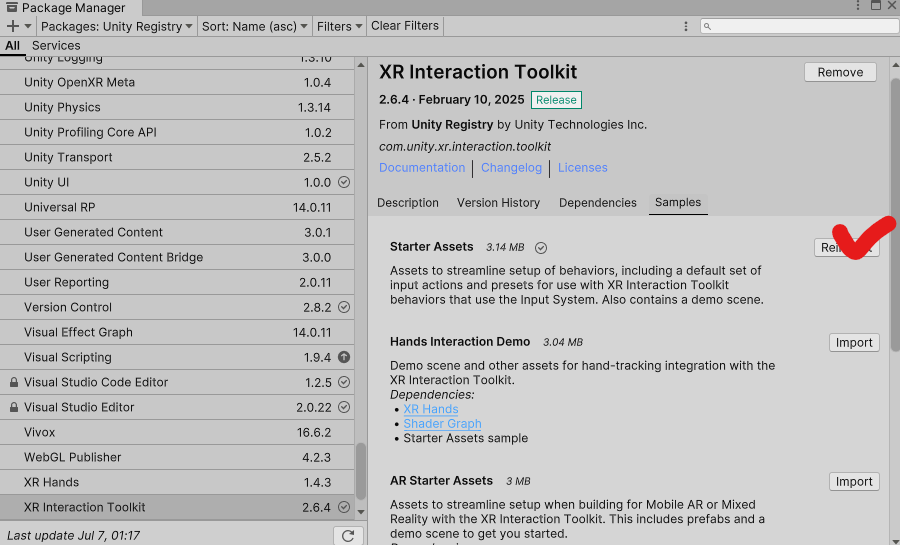Image resolution: width=900 pixels, height=545 pixels.
Task: Click the Clear Filters button
Action: 405,26
